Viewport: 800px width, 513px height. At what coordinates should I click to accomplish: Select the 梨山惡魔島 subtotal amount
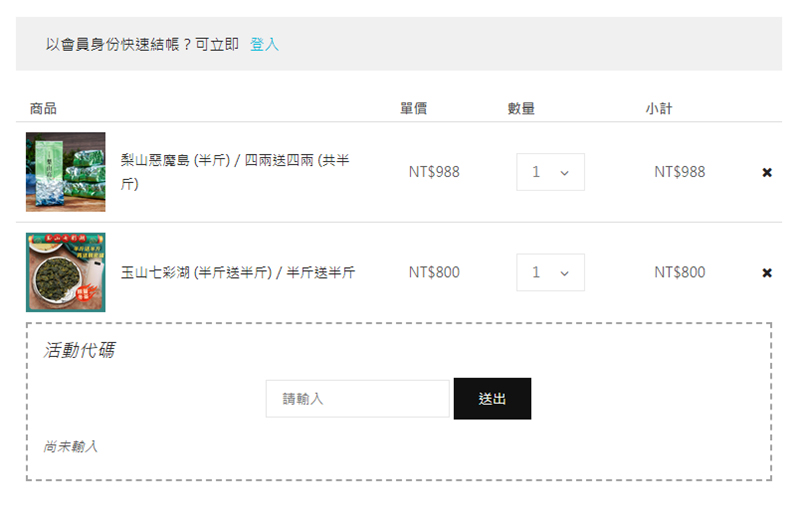[x=680, y=172]
